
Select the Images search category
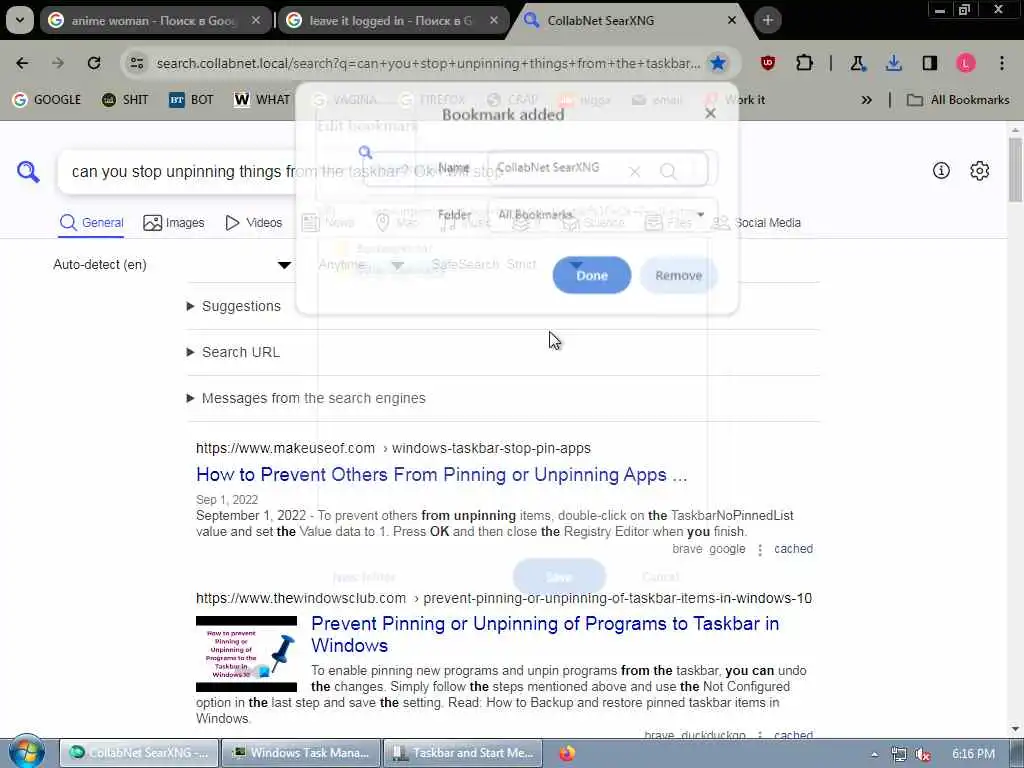[x=174, y=223]
